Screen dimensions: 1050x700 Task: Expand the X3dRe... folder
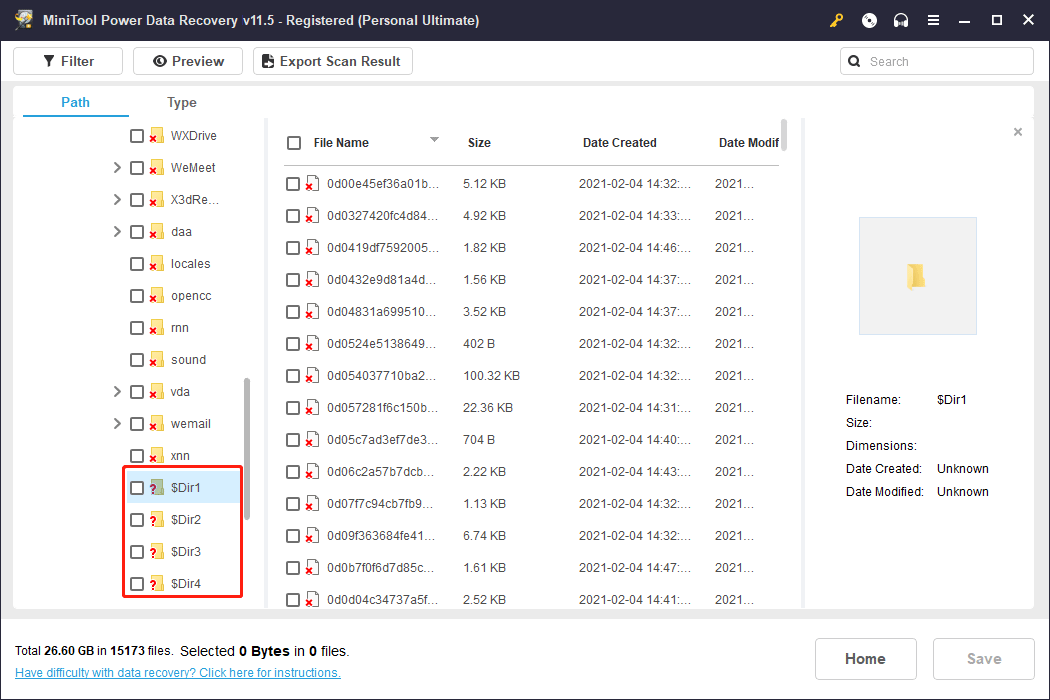(117, 200)
